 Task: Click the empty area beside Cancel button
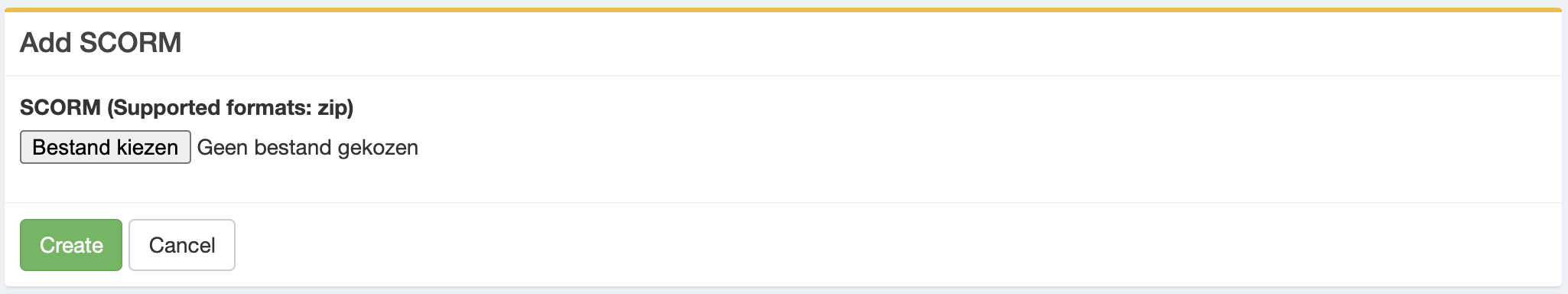(x=895, y=245)
